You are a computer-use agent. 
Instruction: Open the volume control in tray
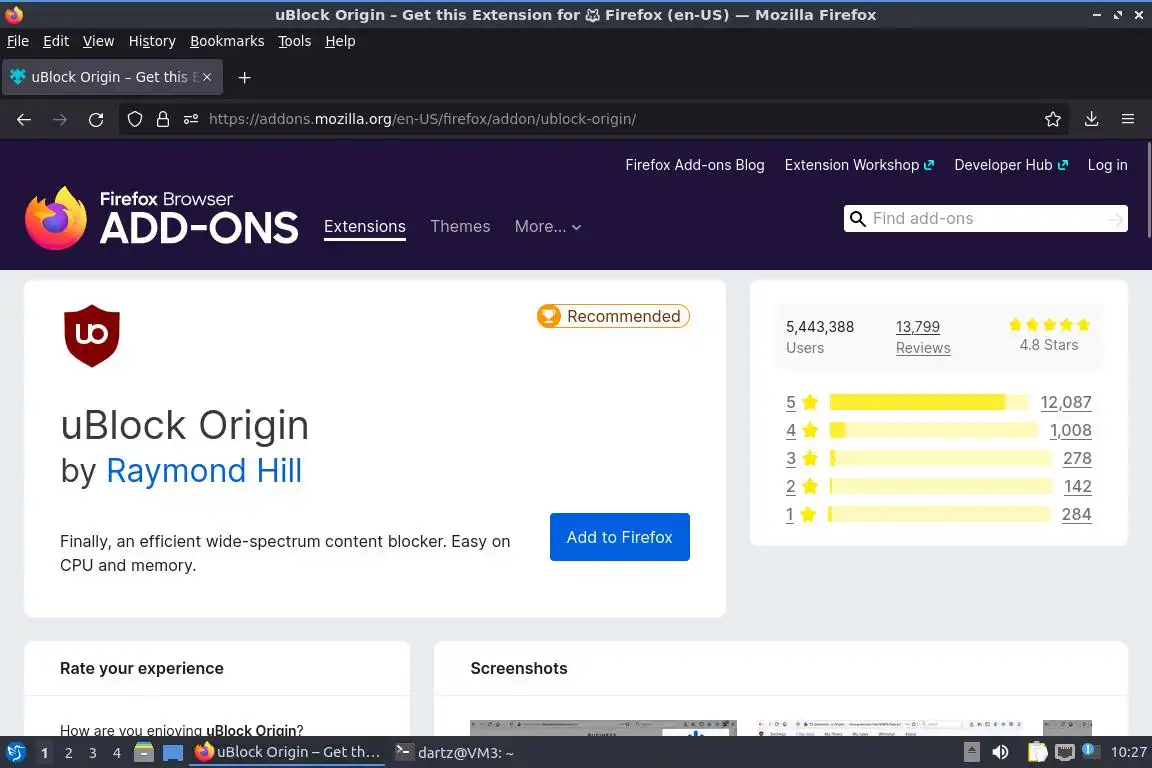point(1000,753)
